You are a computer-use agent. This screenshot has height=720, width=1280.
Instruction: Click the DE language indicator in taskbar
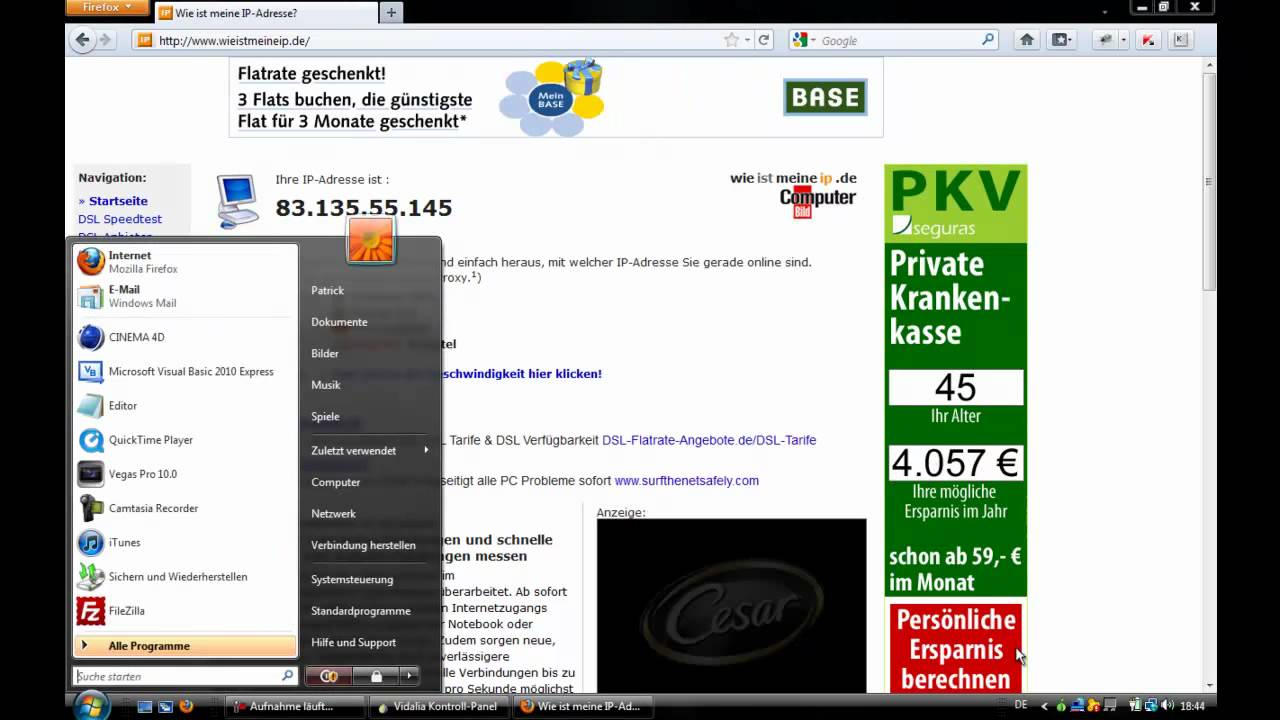(x=1020, y=705)
